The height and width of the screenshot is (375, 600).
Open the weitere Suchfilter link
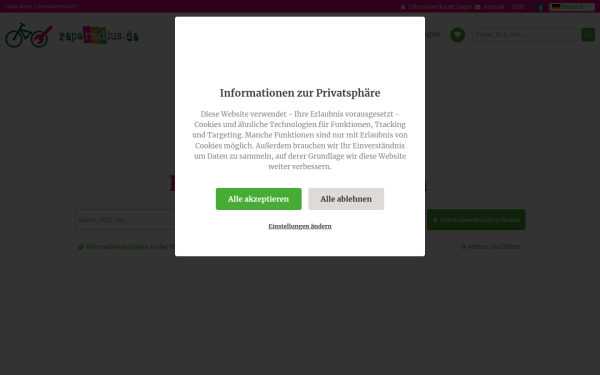coord(490,246)
